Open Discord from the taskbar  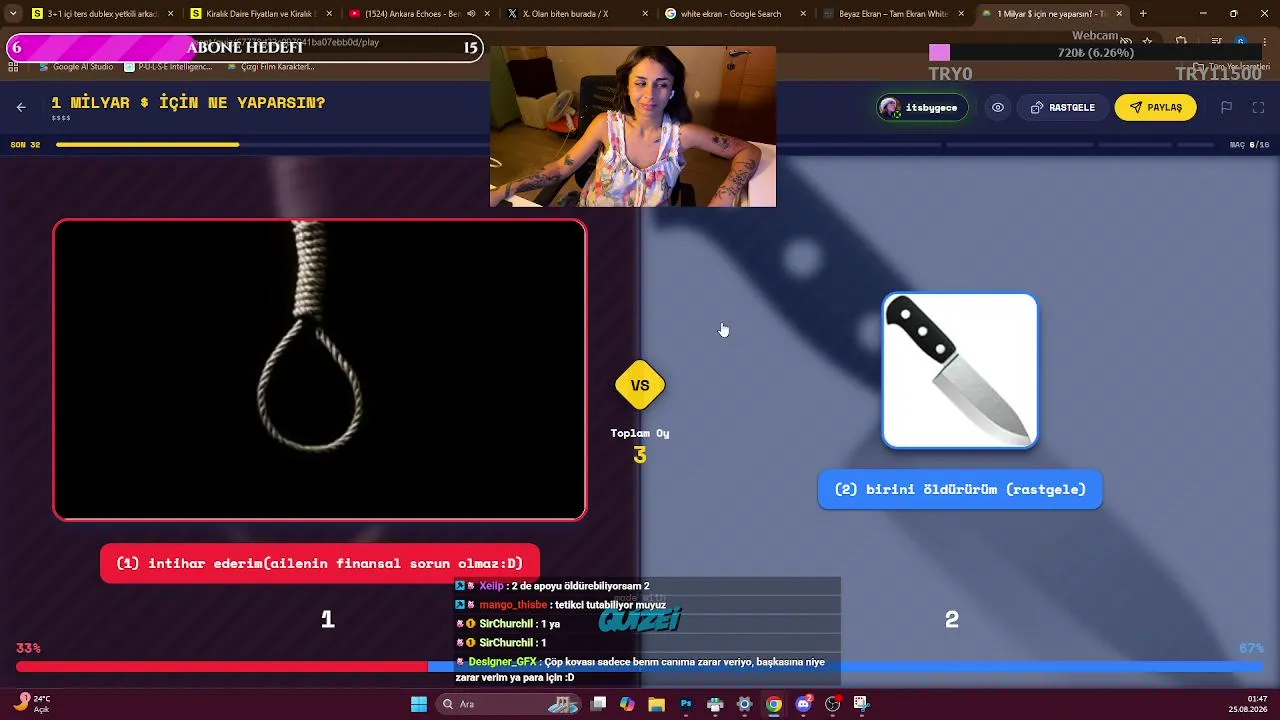click(803, 704)
